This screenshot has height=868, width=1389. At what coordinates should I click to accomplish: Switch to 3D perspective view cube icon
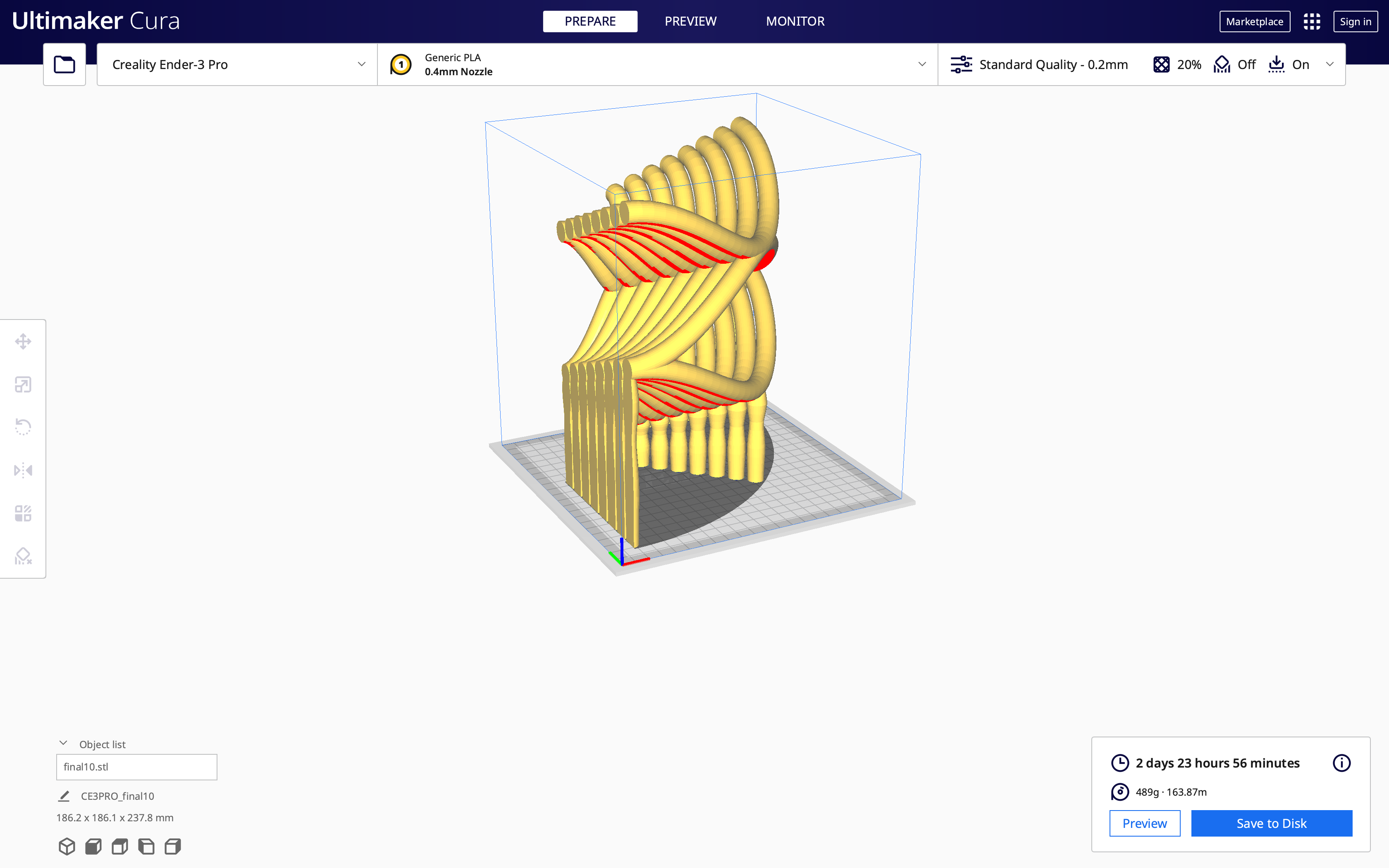point(67,846)
